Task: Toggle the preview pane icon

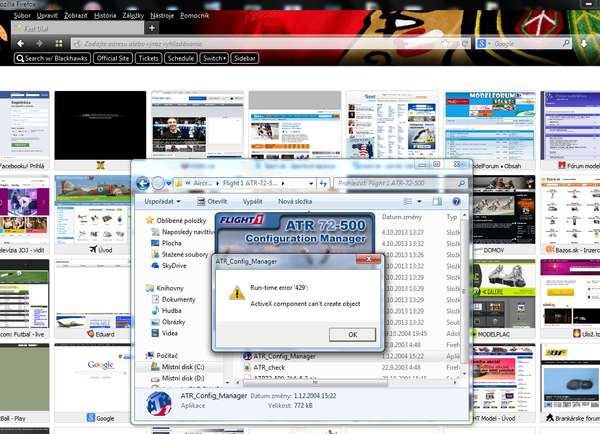Action: [437, 202]
